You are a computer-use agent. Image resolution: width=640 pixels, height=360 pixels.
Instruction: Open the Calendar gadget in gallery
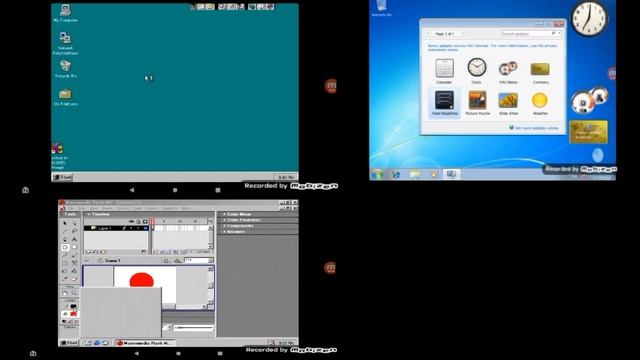click(x=444, y=71)
